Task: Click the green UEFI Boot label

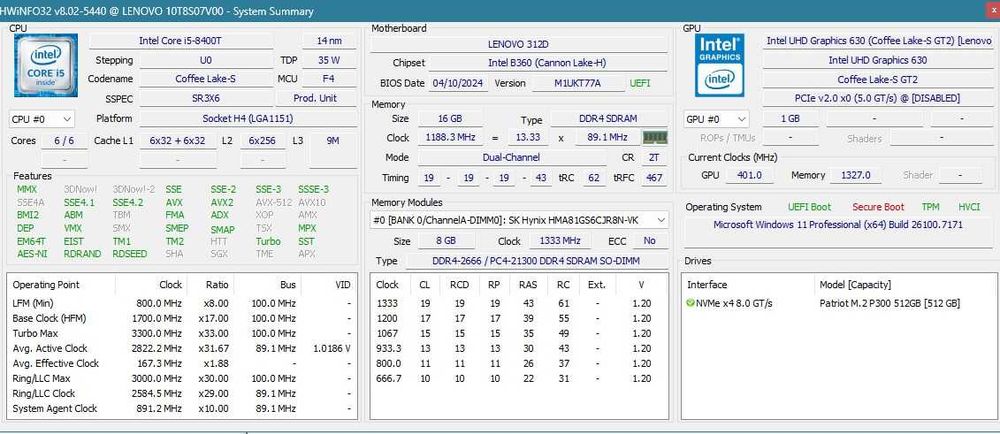Action: click(809, 207)
